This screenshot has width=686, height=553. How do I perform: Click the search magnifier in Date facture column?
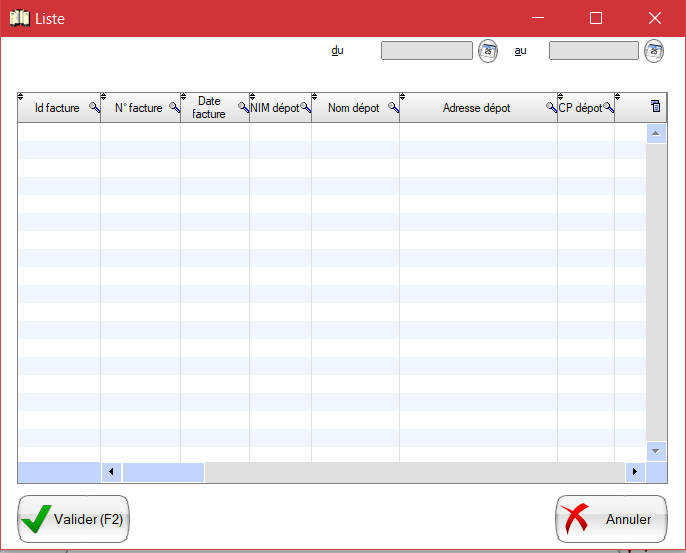click(243, 107)
